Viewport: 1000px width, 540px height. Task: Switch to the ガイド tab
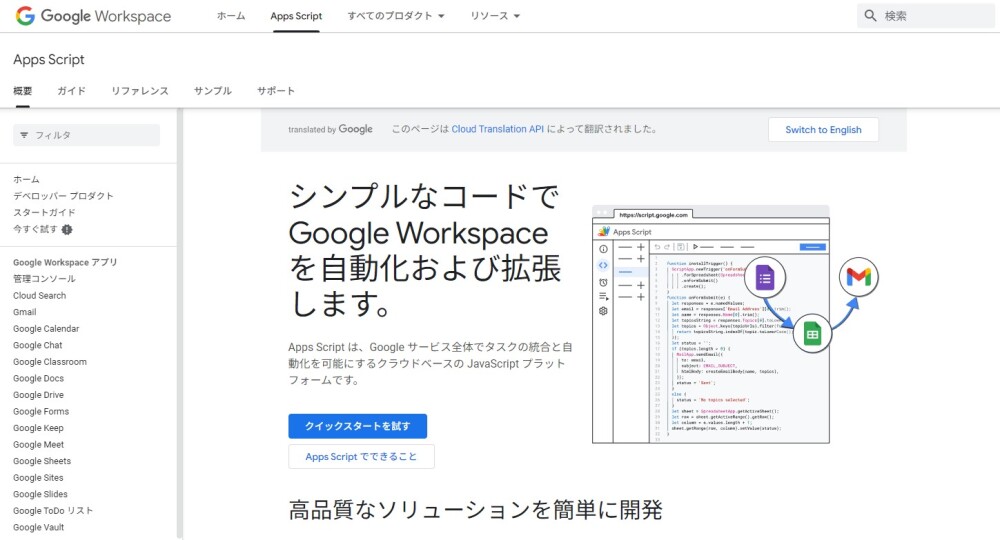(71, 91)
